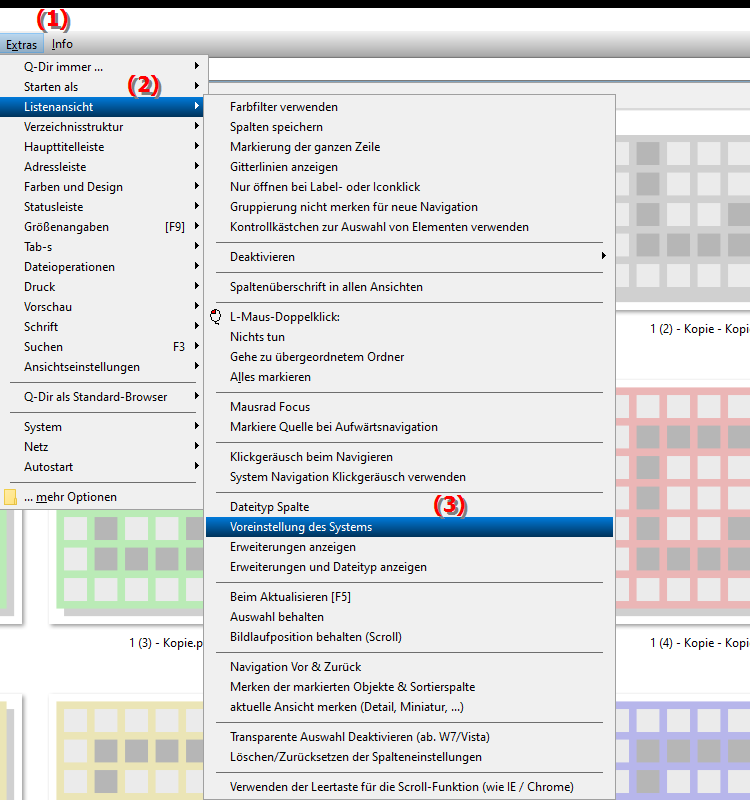
Task: Open the Schrift submenu
Action: pos(102,327)
